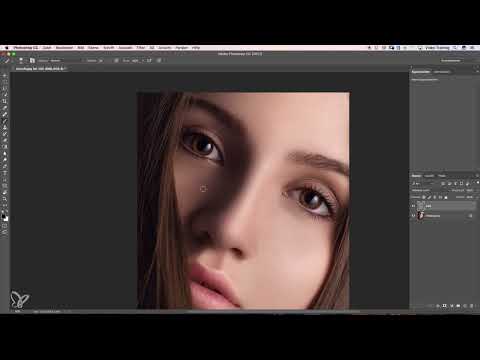Viewport: 480px width, 360px height.
Task: Open the Photoshop CC application menu
Action: [x=26, y=48]
